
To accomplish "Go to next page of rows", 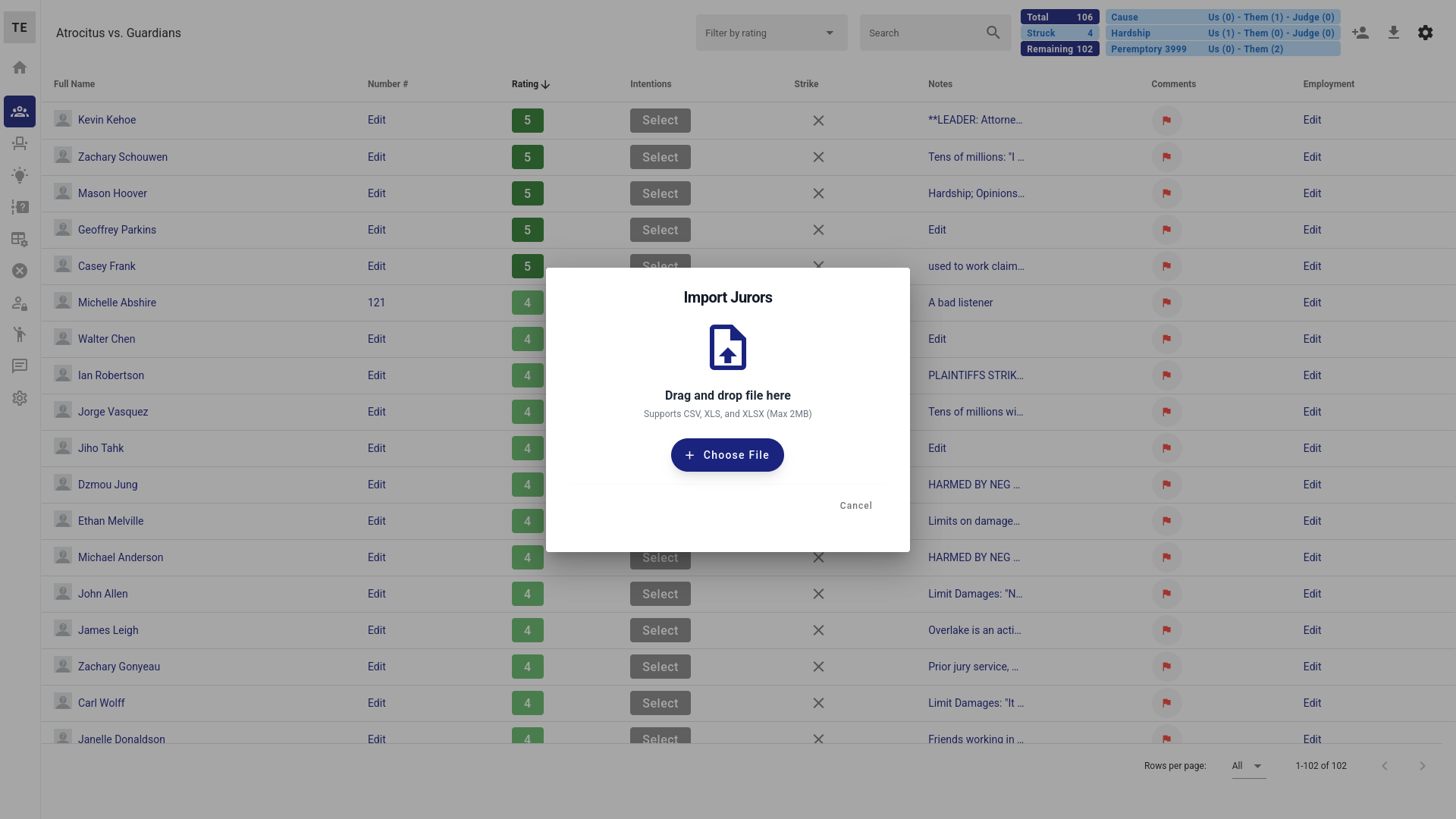I will (x=1423, y=766).
